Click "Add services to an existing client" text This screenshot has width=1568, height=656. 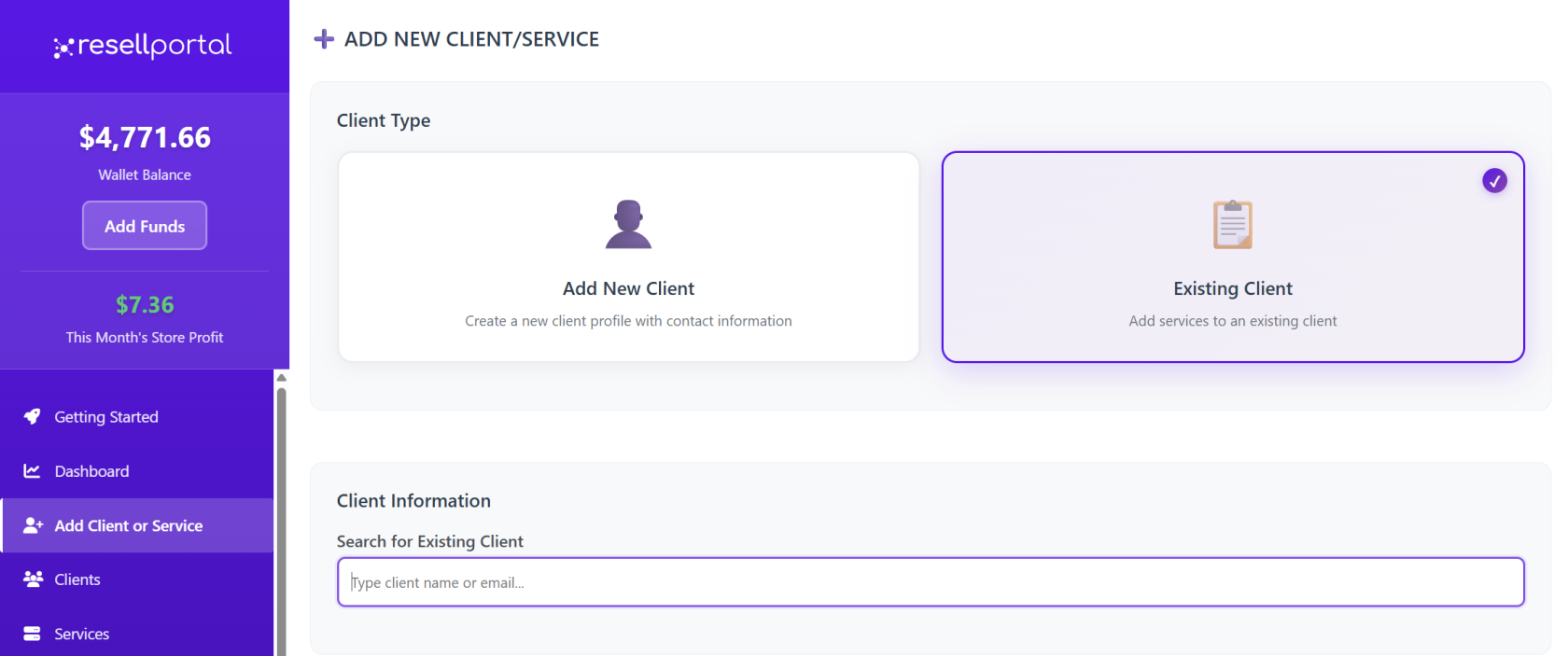click(1233, 321)
